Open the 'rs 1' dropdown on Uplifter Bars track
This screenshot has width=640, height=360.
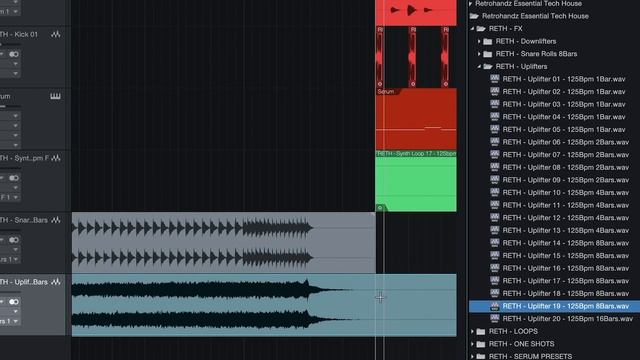tap(9, 321)
